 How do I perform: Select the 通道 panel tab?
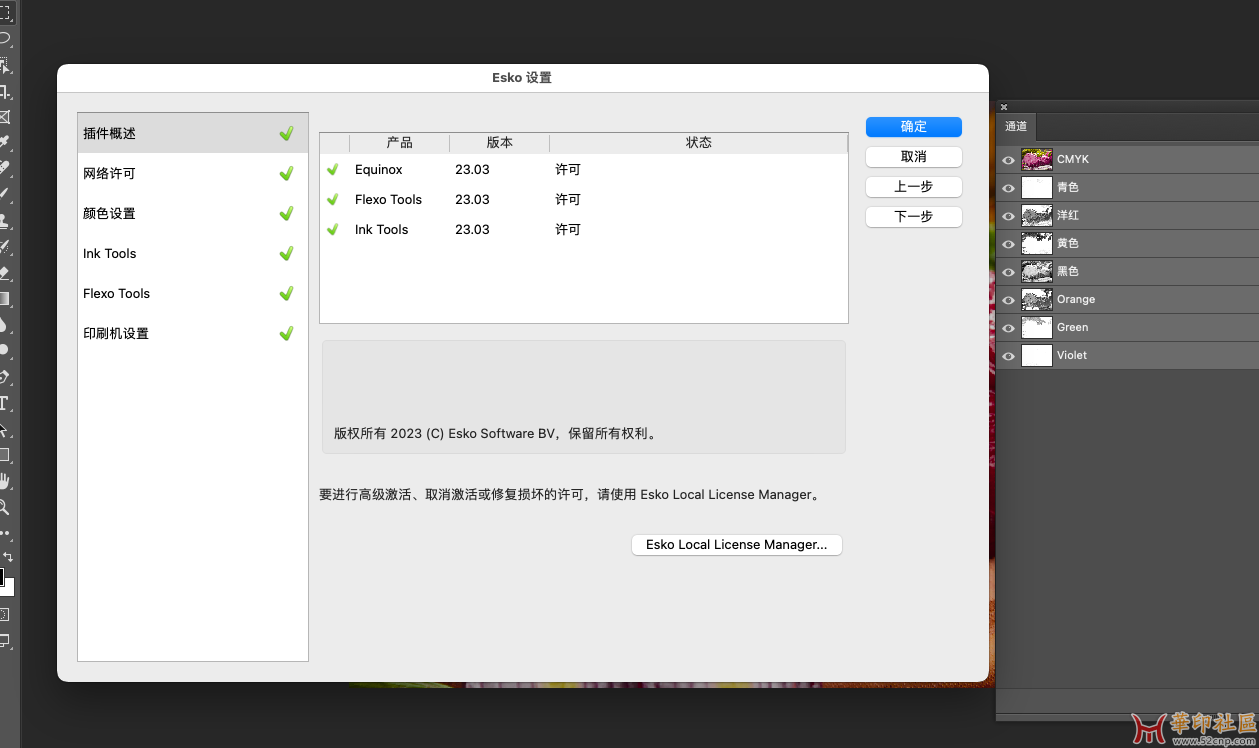click(1016, 127)
